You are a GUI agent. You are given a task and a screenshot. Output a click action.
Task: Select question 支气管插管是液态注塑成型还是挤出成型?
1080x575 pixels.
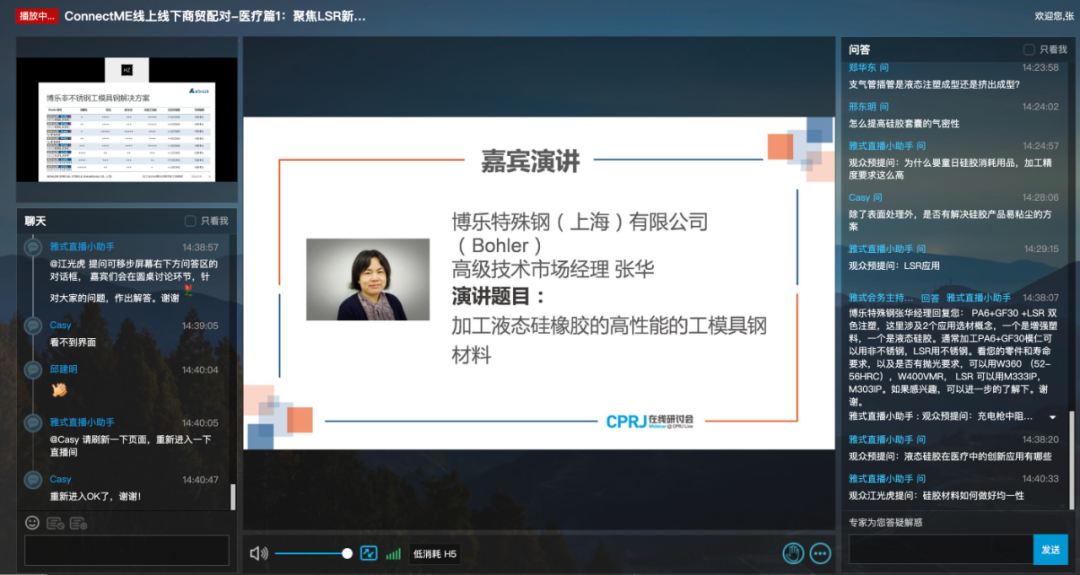(x=934, y=85)
